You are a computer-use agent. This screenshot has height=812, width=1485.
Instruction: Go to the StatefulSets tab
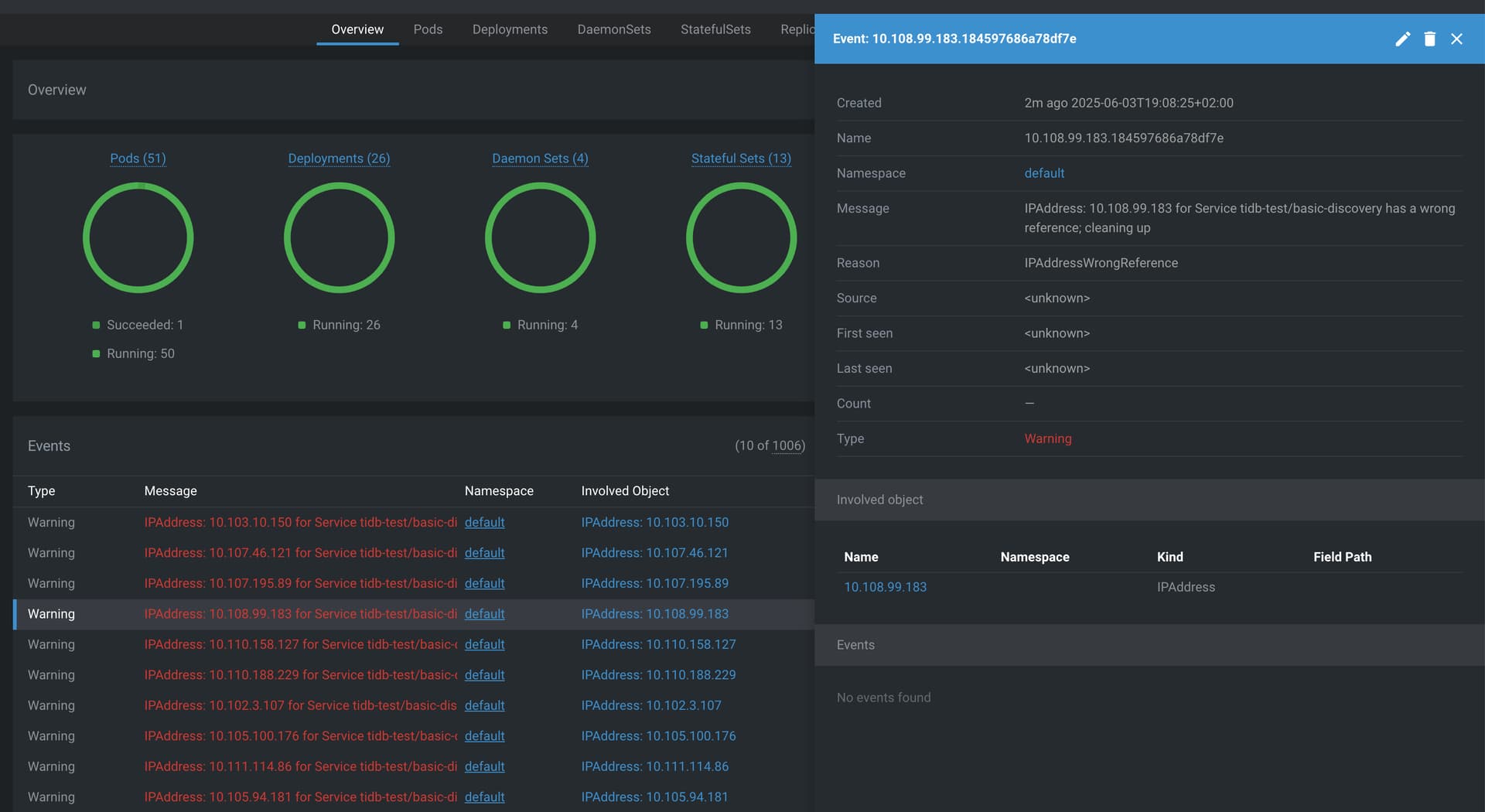point(715,29)
